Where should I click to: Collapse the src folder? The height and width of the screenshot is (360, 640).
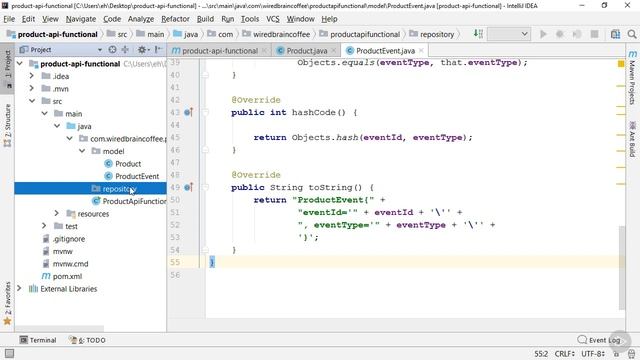point(32,101)
